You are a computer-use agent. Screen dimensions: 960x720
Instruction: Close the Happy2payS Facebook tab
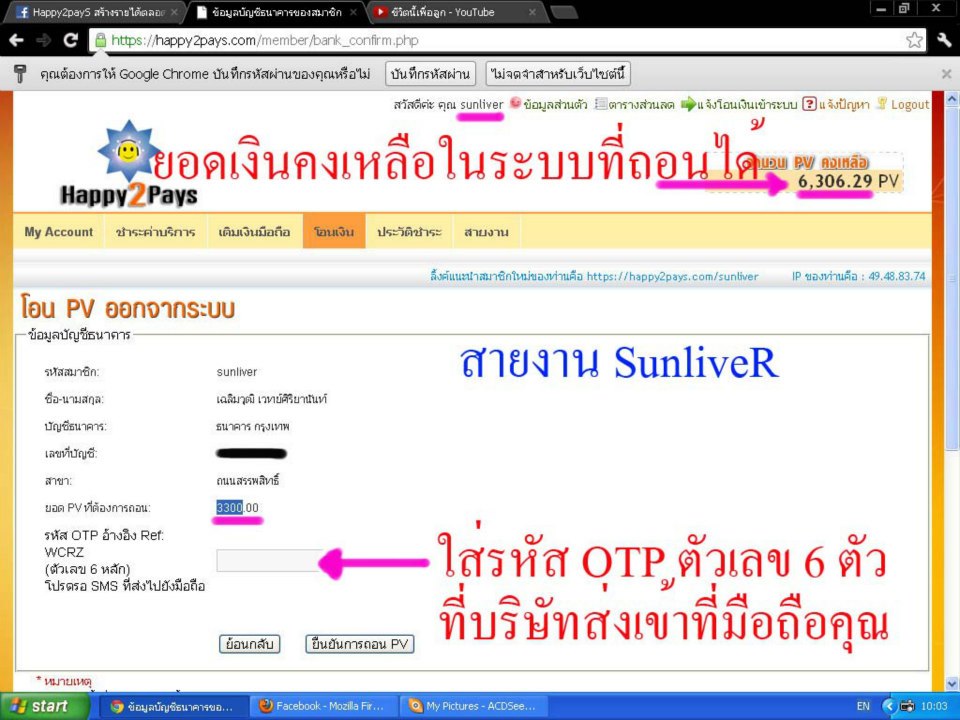(173, 12)
